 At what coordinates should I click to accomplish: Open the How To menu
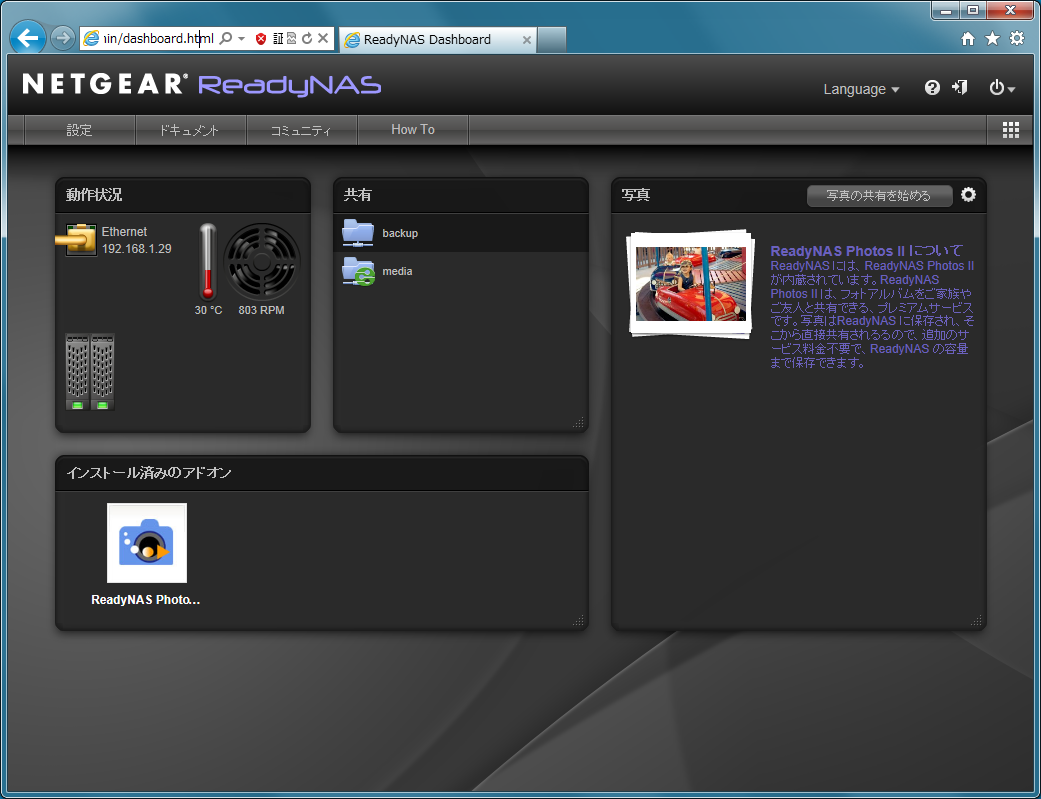[x=412, y=130]
